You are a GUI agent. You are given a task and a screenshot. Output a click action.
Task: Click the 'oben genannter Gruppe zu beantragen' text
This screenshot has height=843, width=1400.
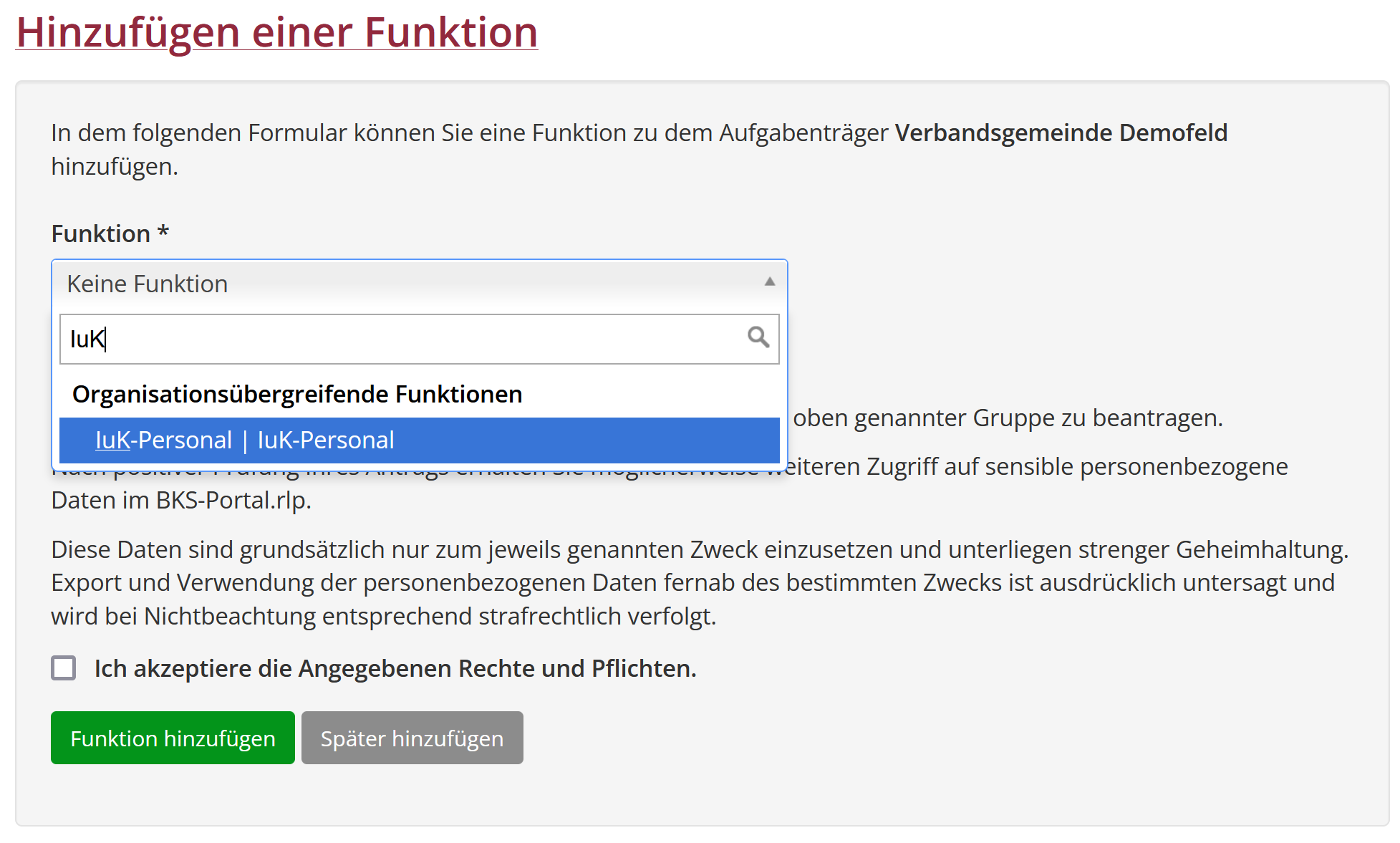[x=1007, y=418]
